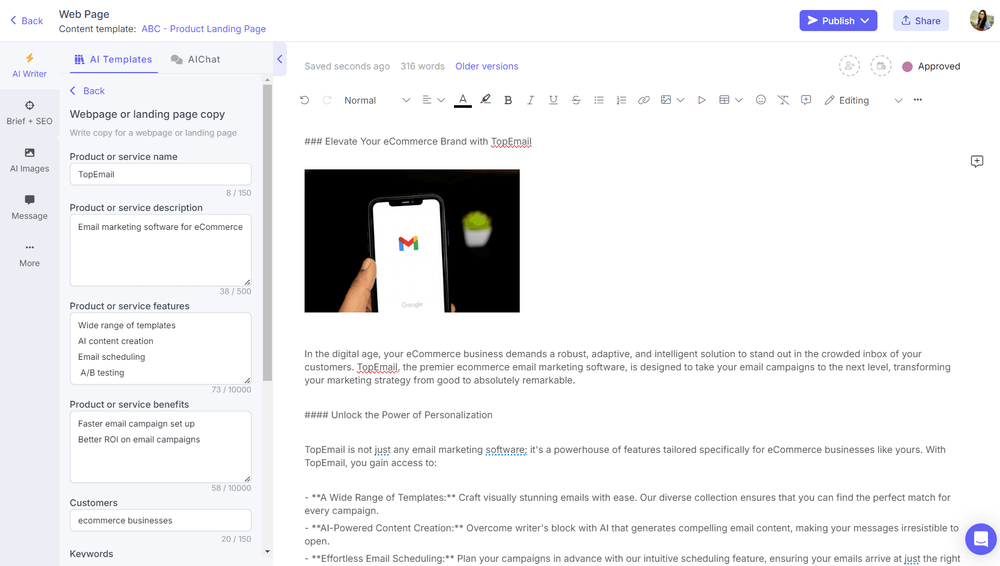Click the add assignee icon
This screenshot has width=1000, height=566.
pos(849,66)
